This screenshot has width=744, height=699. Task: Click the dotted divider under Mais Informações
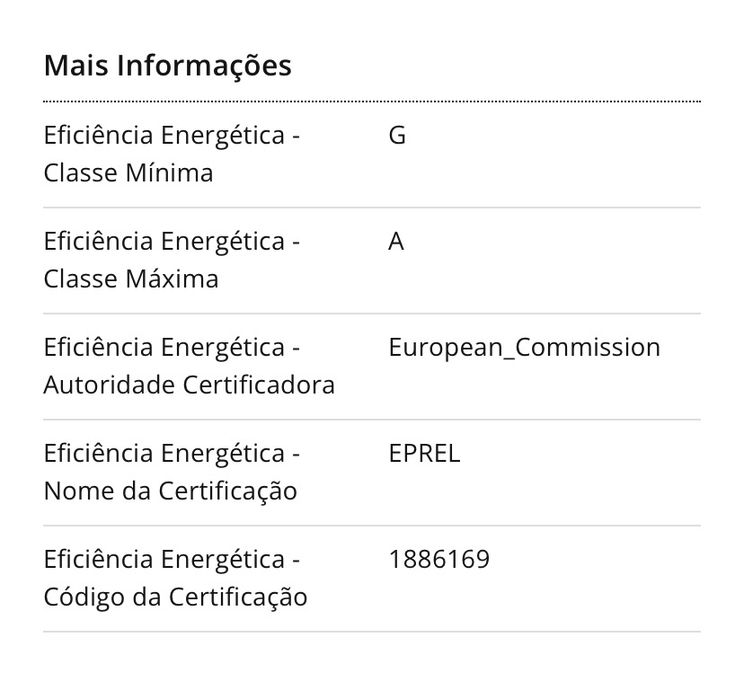tap(372, 102)
